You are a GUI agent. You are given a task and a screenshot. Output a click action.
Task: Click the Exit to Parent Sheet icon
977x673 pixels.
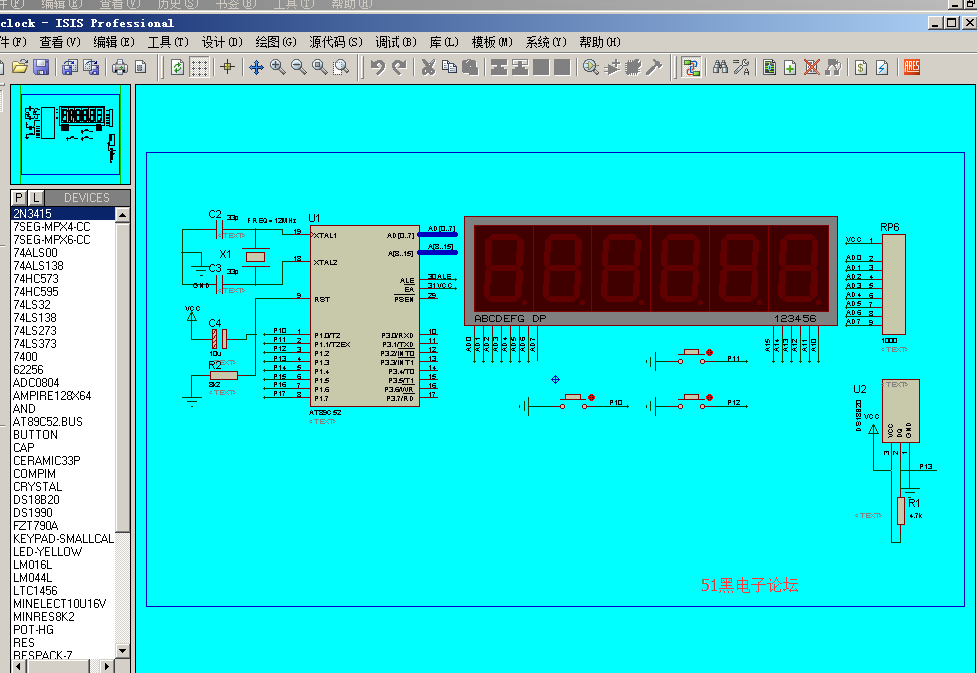pos(833,67)
